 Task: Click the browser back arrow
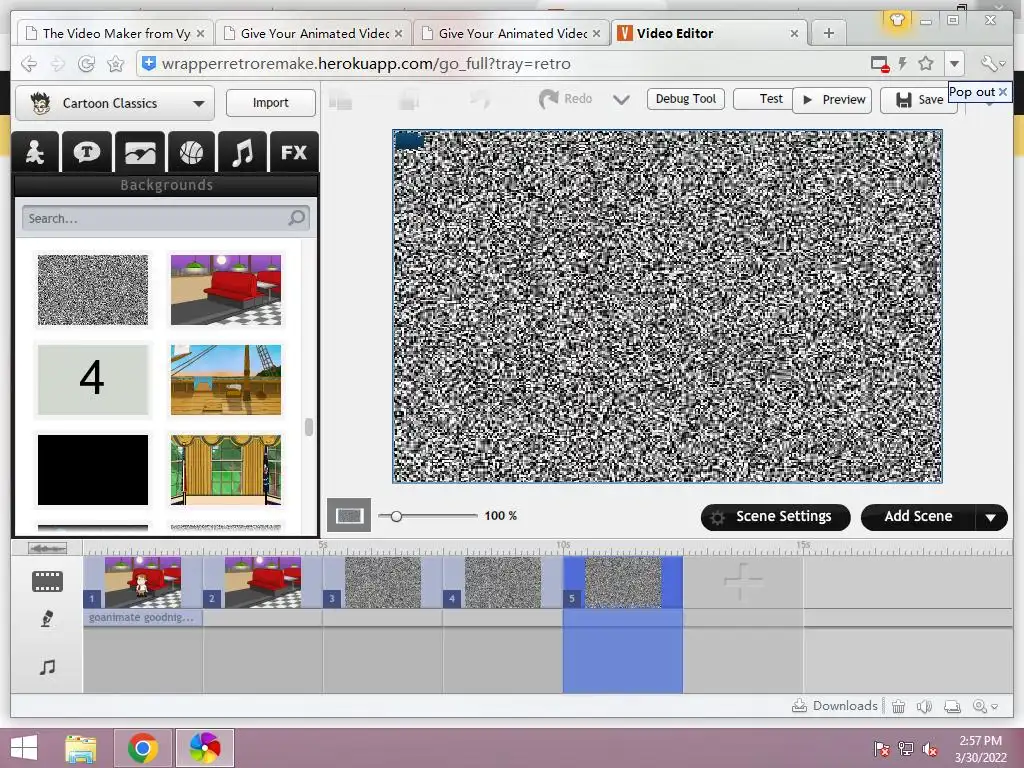(x=28, y=63)
